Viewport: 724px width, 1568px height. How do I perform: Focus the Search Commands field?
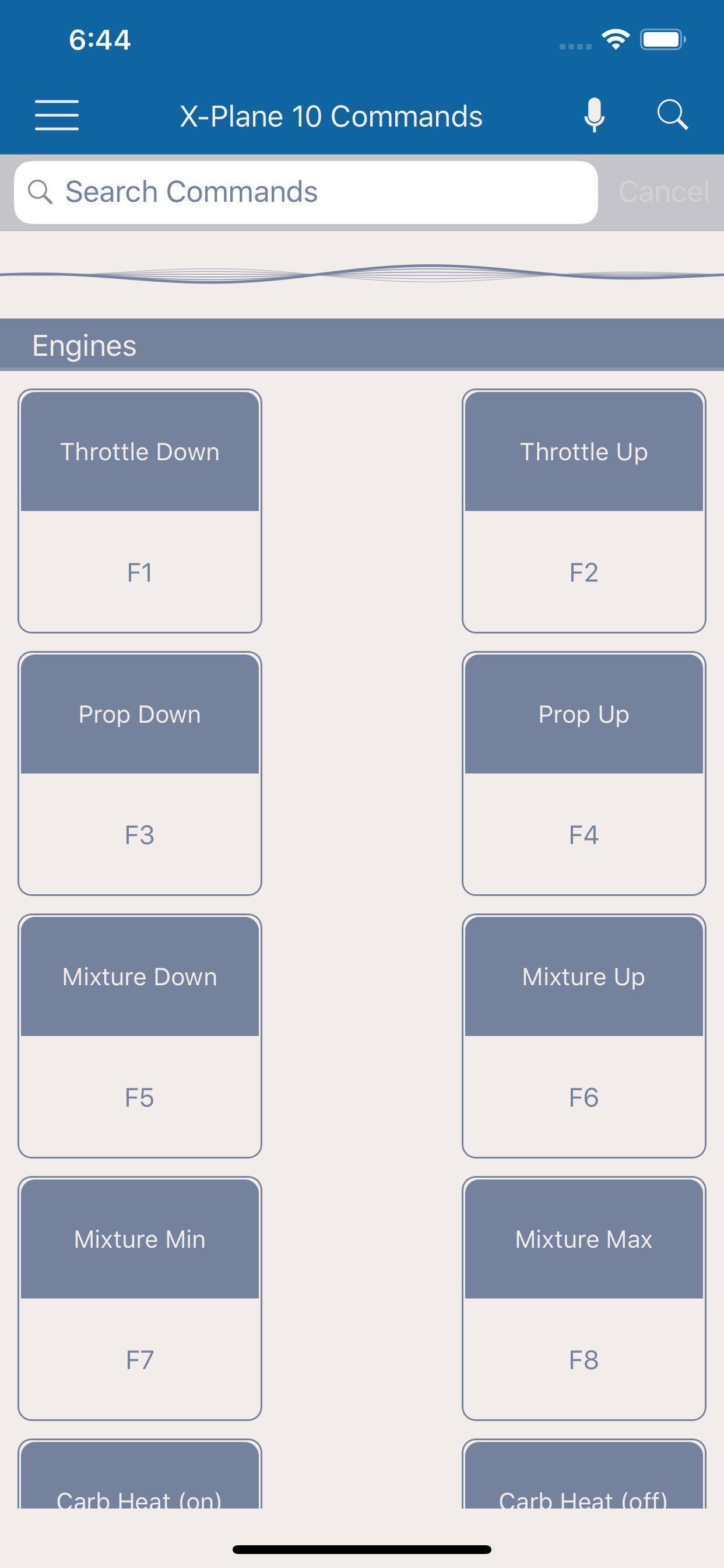[x=305, y=192]
